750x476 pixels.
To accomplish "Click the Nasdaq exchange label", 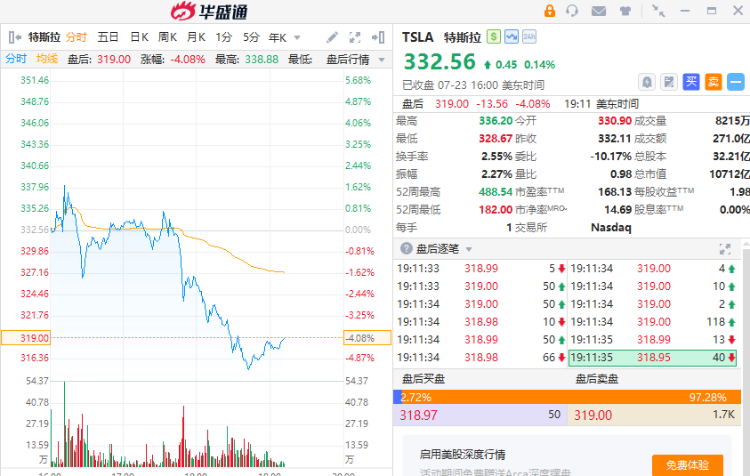I will 611,227.
